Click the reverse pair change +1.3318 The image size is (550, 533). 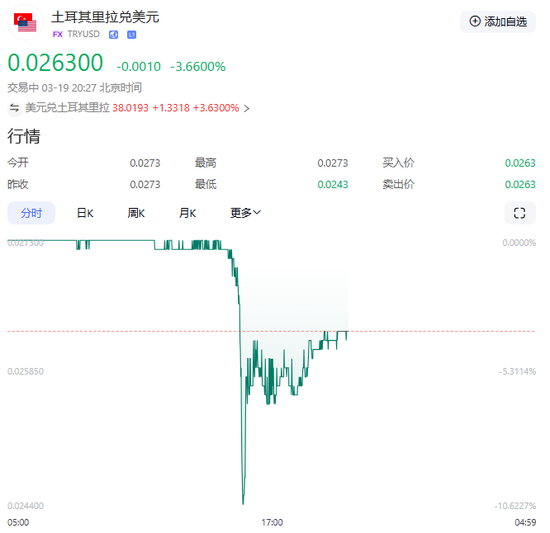click(x=171, y=108)
